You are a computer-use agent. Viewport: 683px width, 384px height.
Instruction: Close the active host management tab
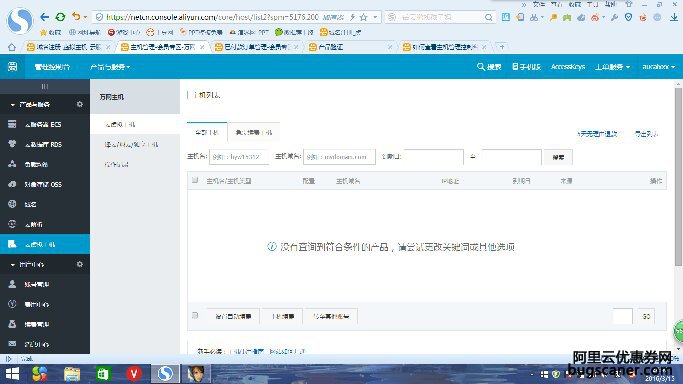pyautogui.click(x=202, y=47)
